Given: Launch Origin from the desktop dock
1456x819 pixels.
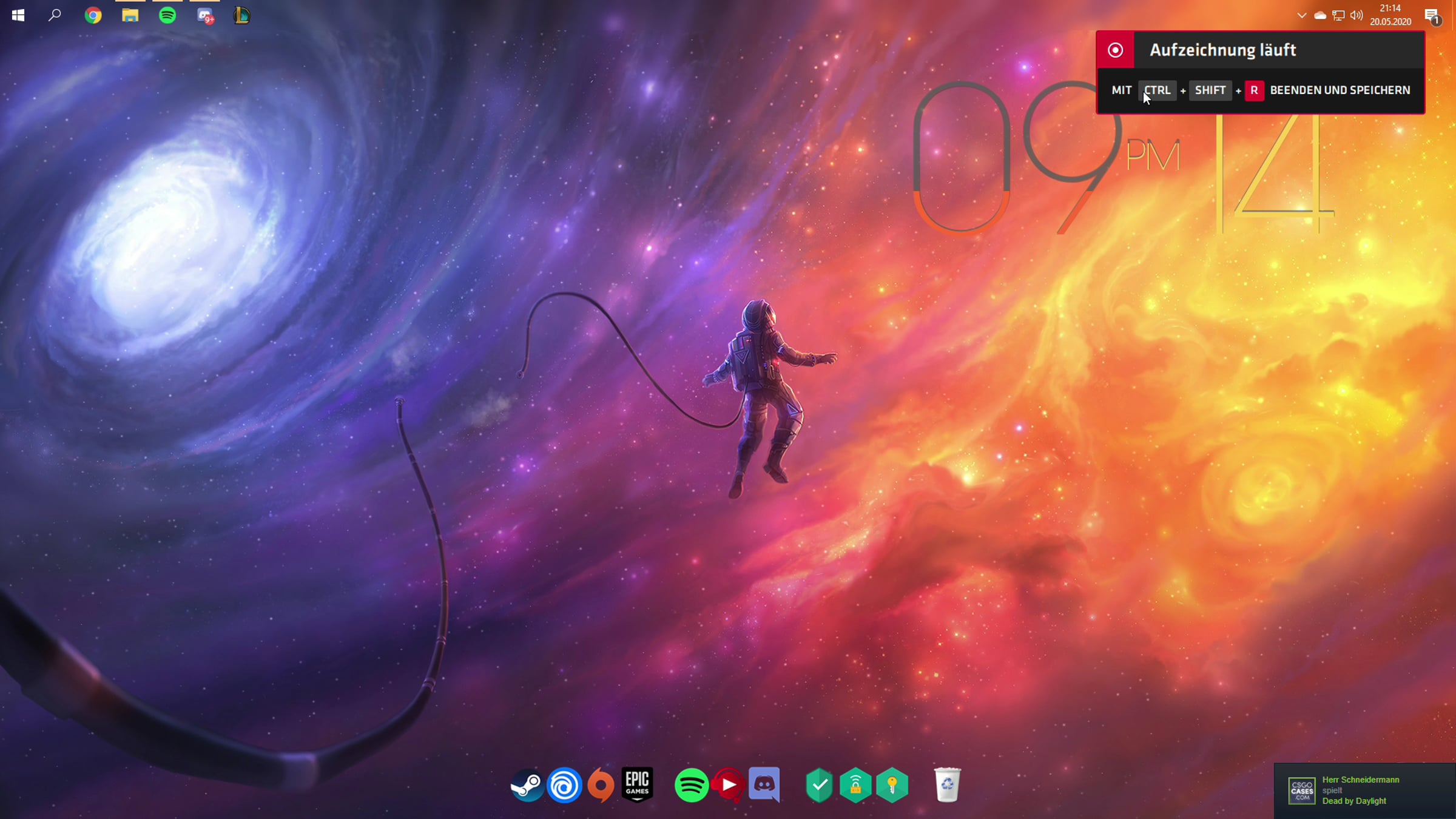Looking at the screenshot, I should click(601, 785).
